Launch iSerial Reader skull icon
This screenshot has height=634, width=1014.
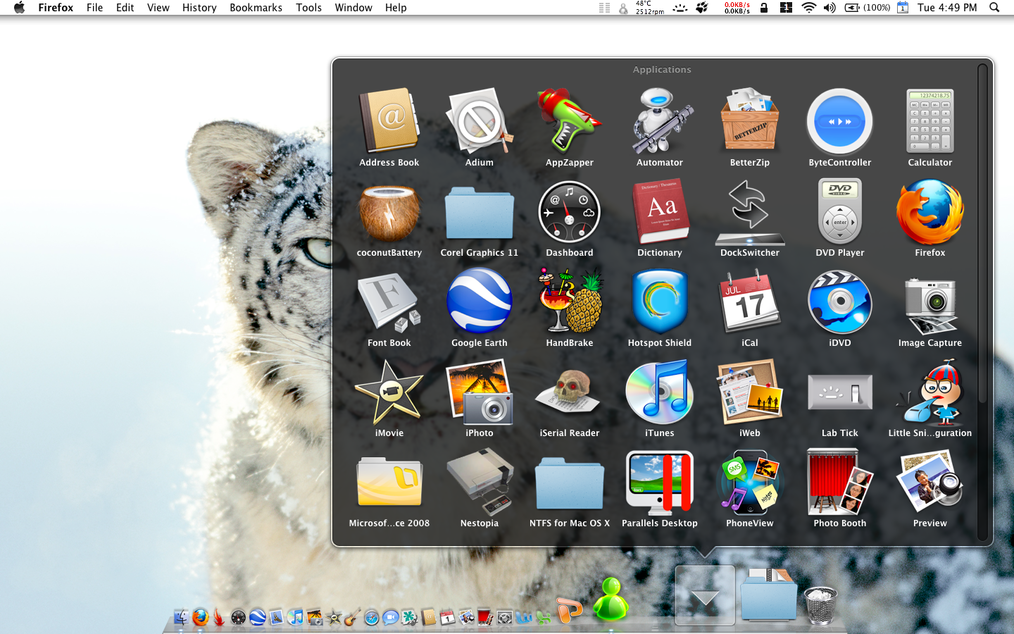pyautogui.click(x=569, y=391)
